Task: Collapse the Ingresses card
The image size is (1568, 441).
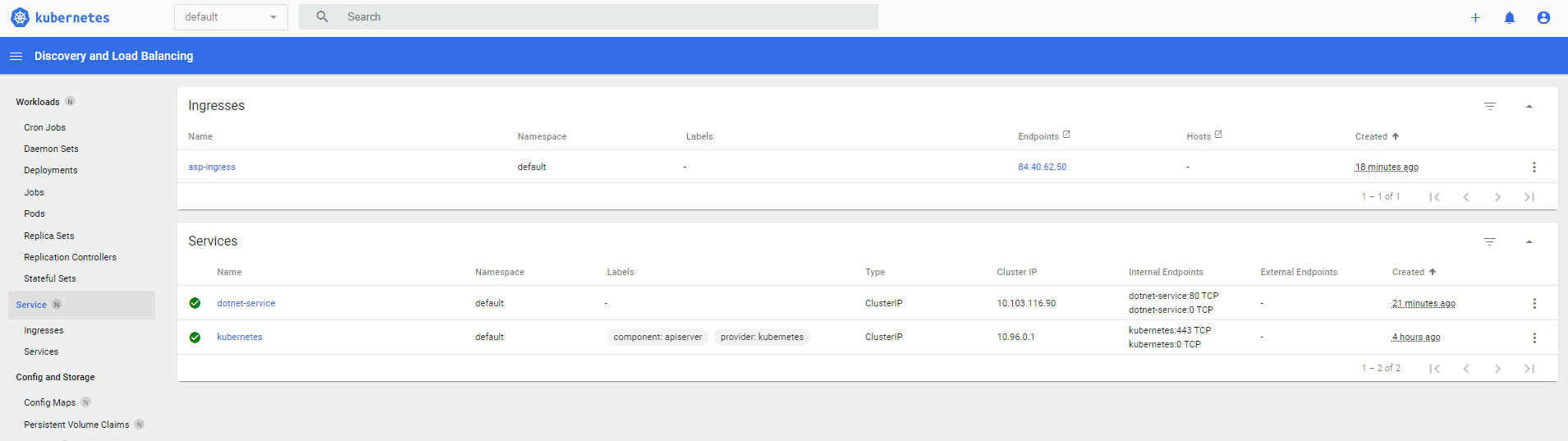Action: click(x=1529, y=106)
